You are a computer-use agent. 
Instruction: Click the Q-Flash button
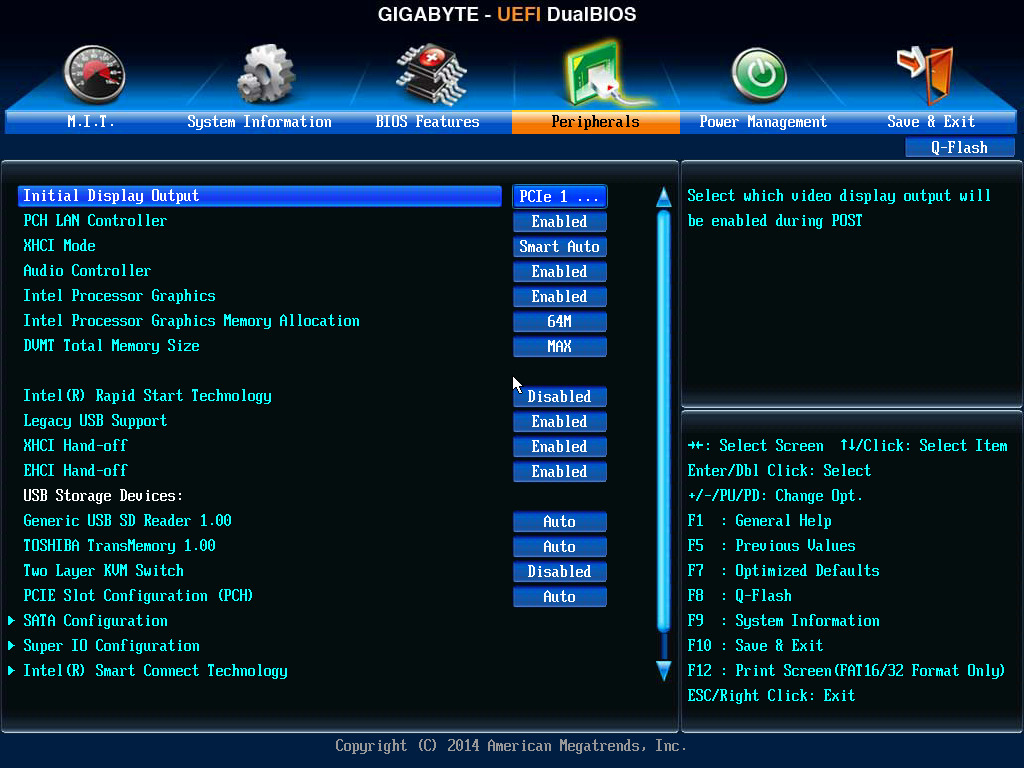[959, 148]
